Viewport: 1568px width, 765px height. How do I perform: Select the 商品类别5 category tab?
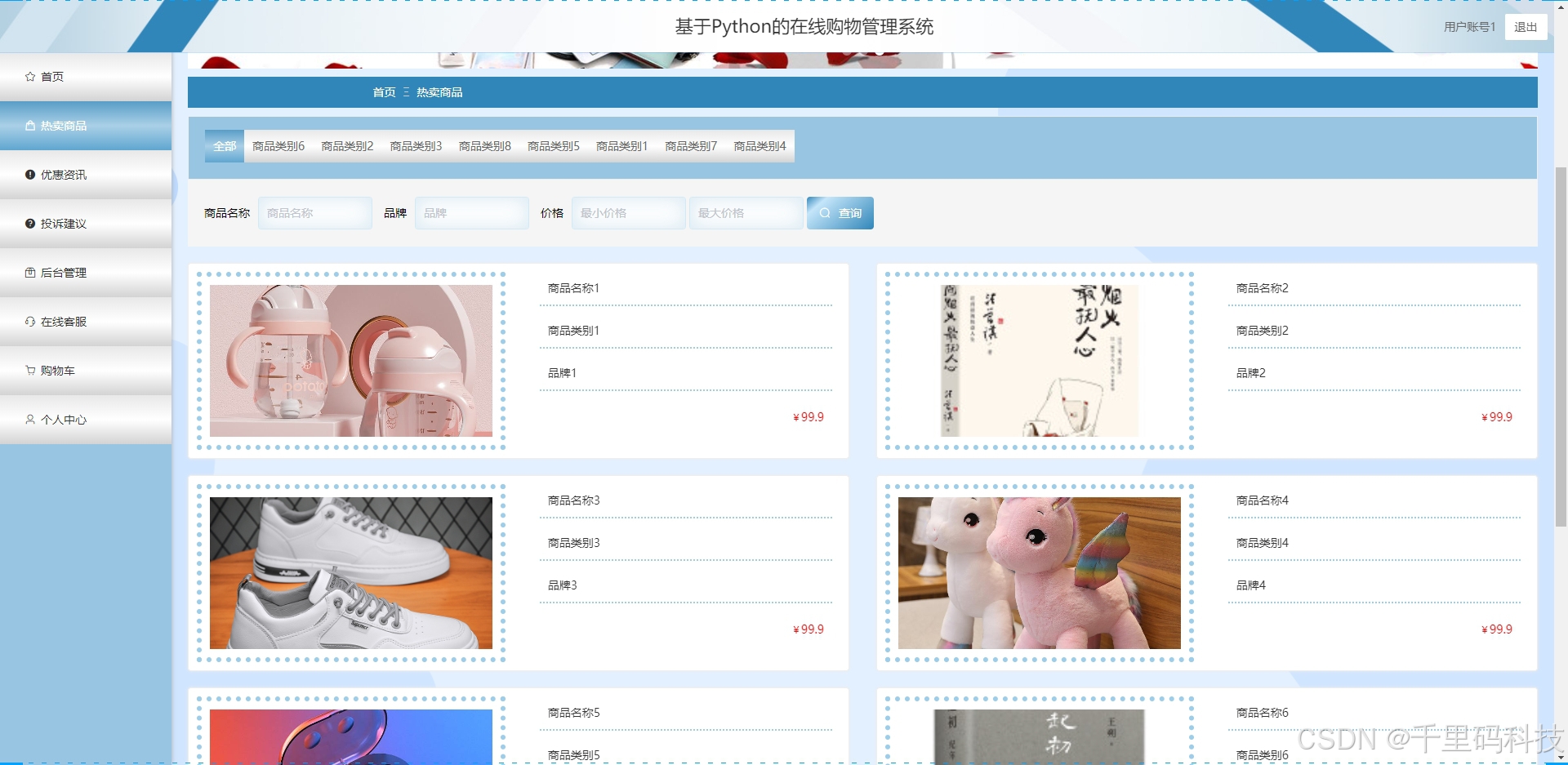coord(553,146)
